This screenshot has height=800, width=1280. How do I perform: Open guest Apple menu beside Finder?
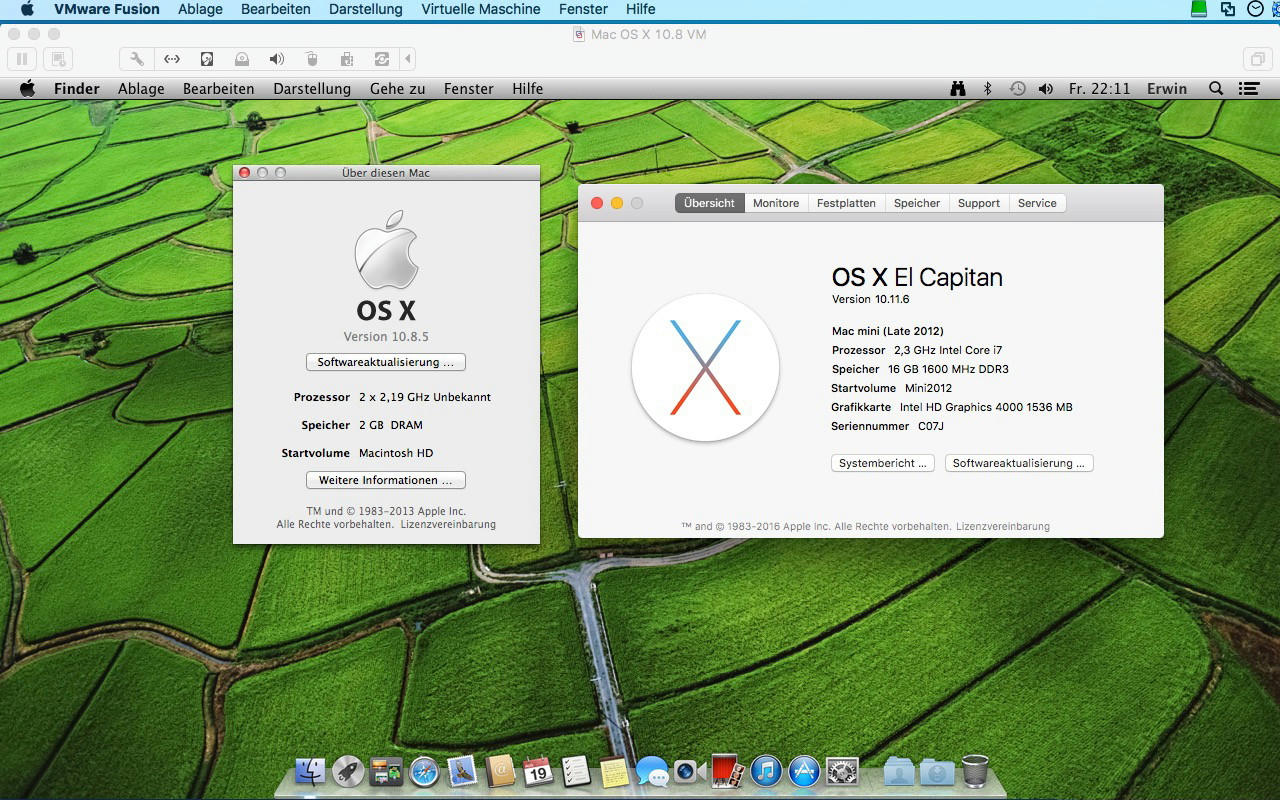click(x=27, y=88)
